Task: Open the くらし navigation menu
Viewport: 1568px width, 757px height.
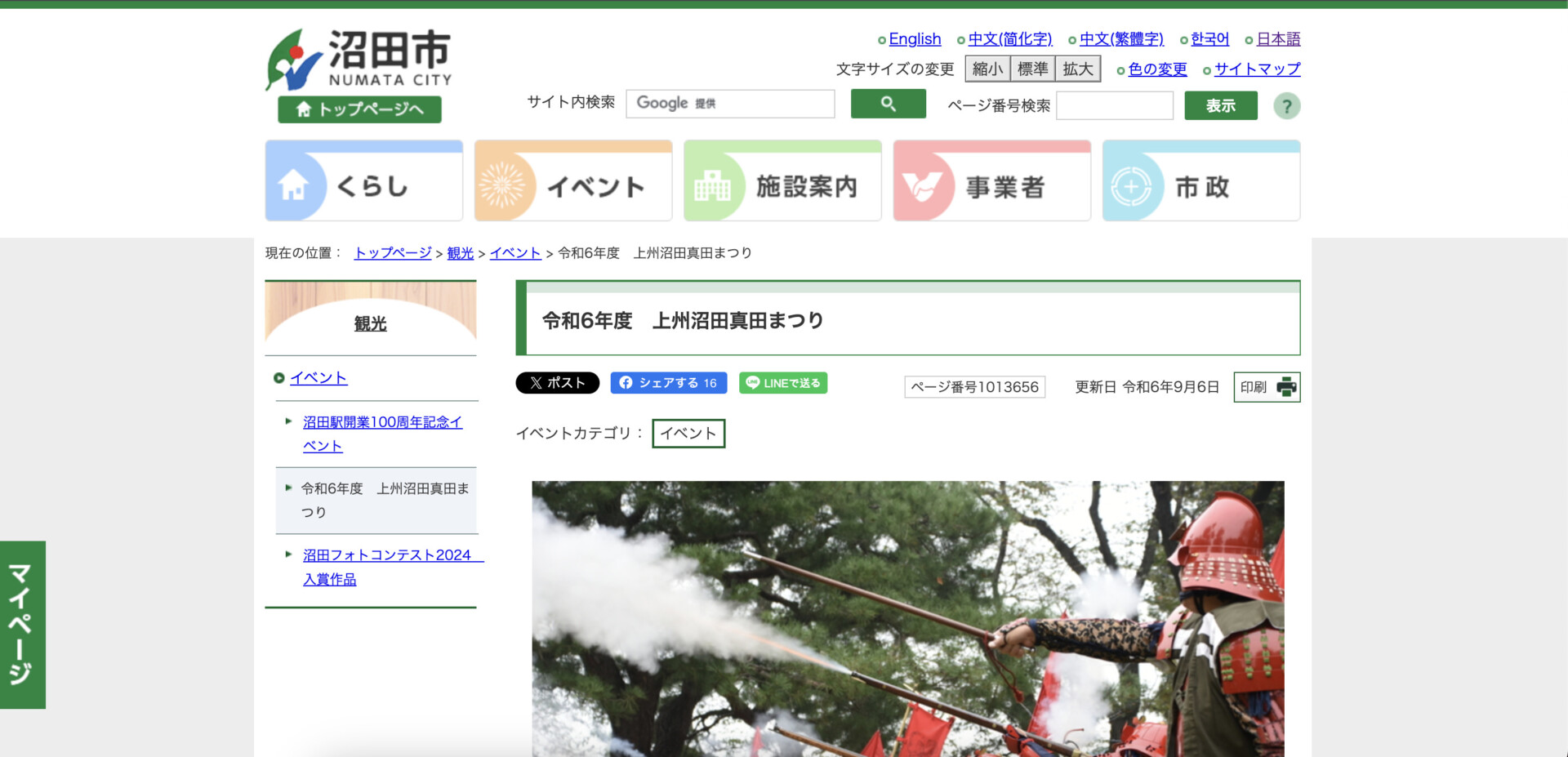Action: pos(363,181)
